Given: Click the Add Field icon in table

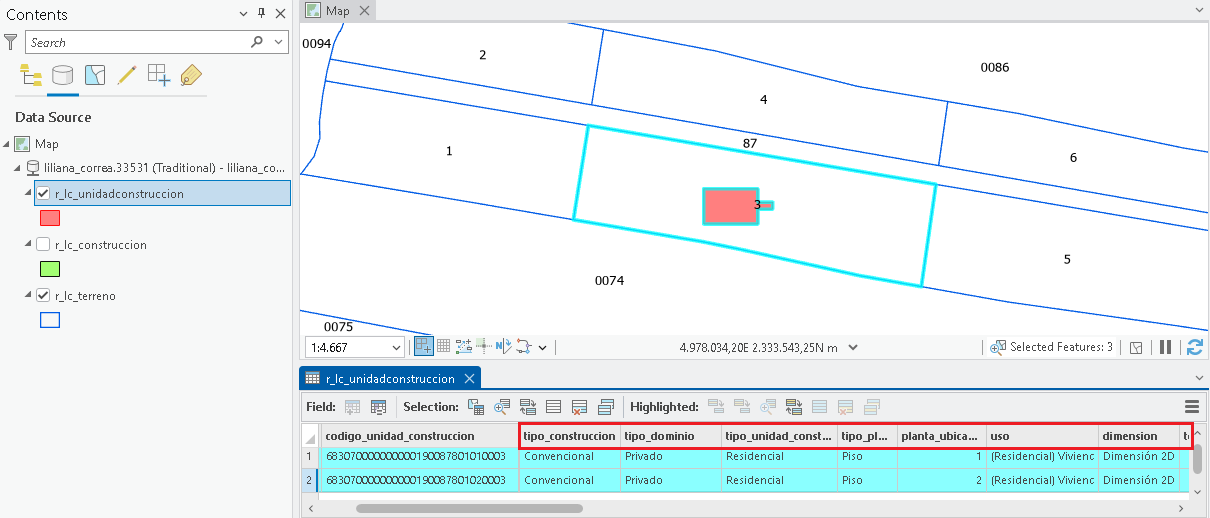Looking at the screenshot, I should pos(352,407).
